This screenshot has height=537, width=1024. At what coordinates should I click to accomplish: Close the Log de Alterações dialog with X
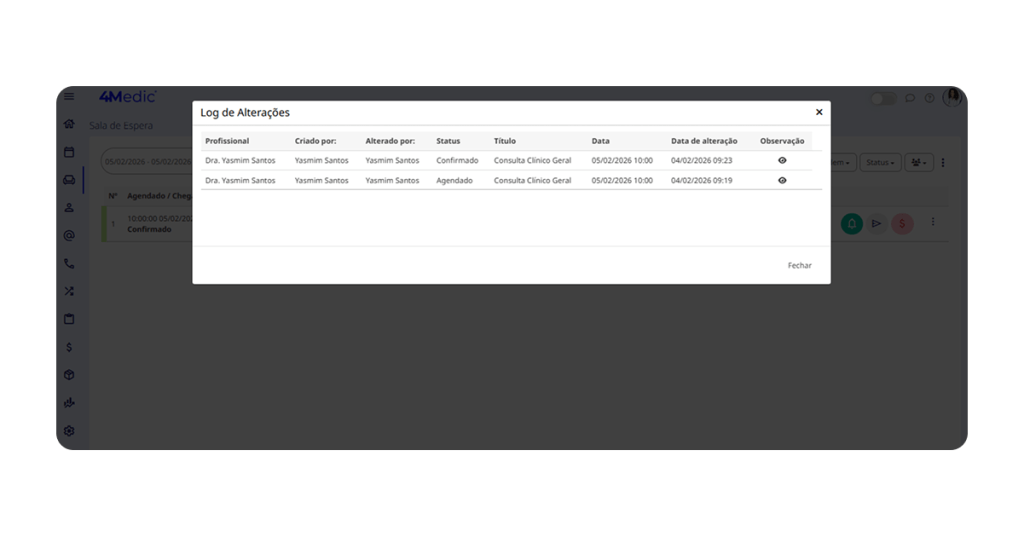[x=819, y=112]
